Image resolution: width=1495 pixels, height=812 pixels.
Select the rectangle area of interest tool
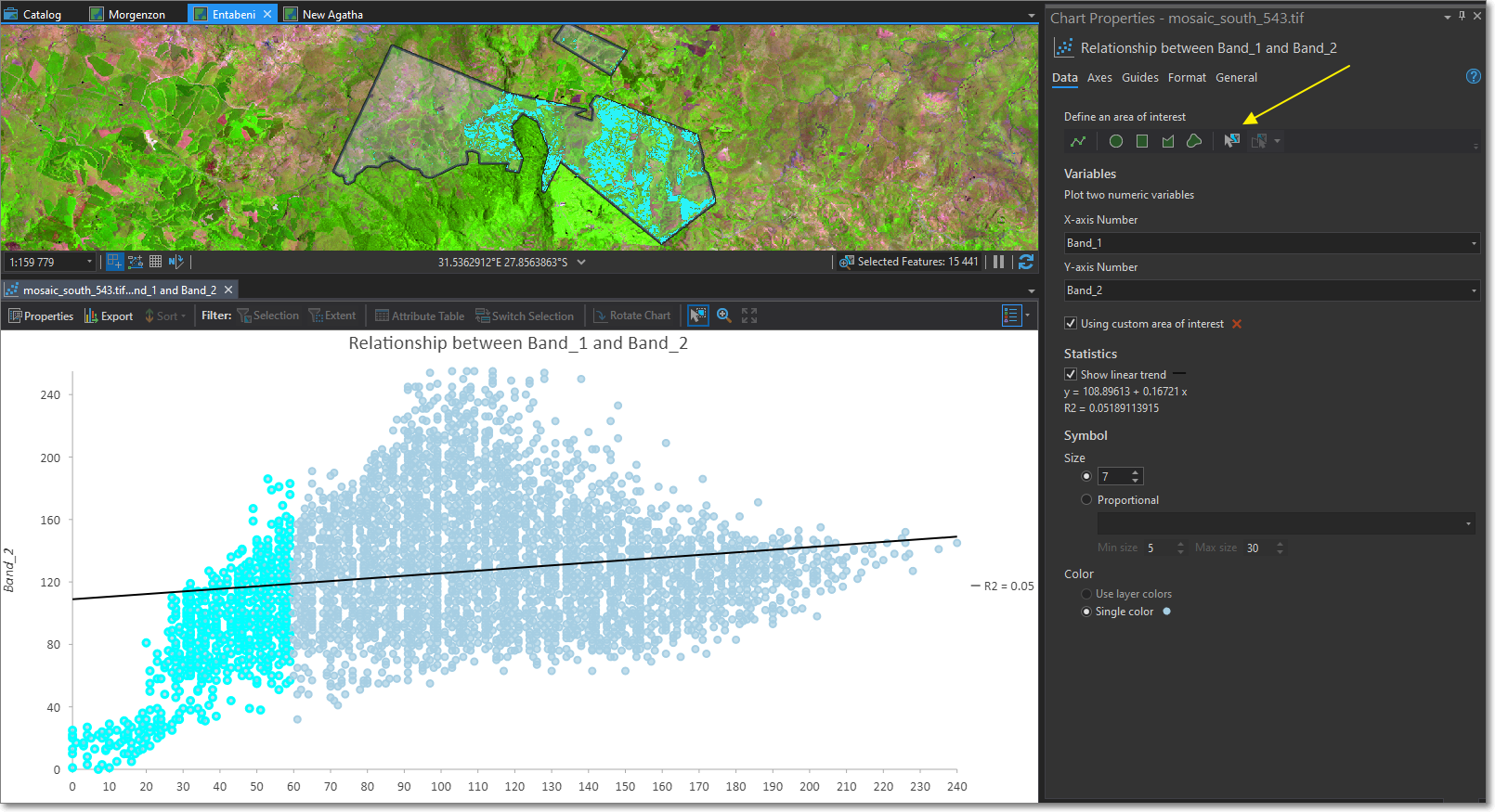pos(1142,141)
